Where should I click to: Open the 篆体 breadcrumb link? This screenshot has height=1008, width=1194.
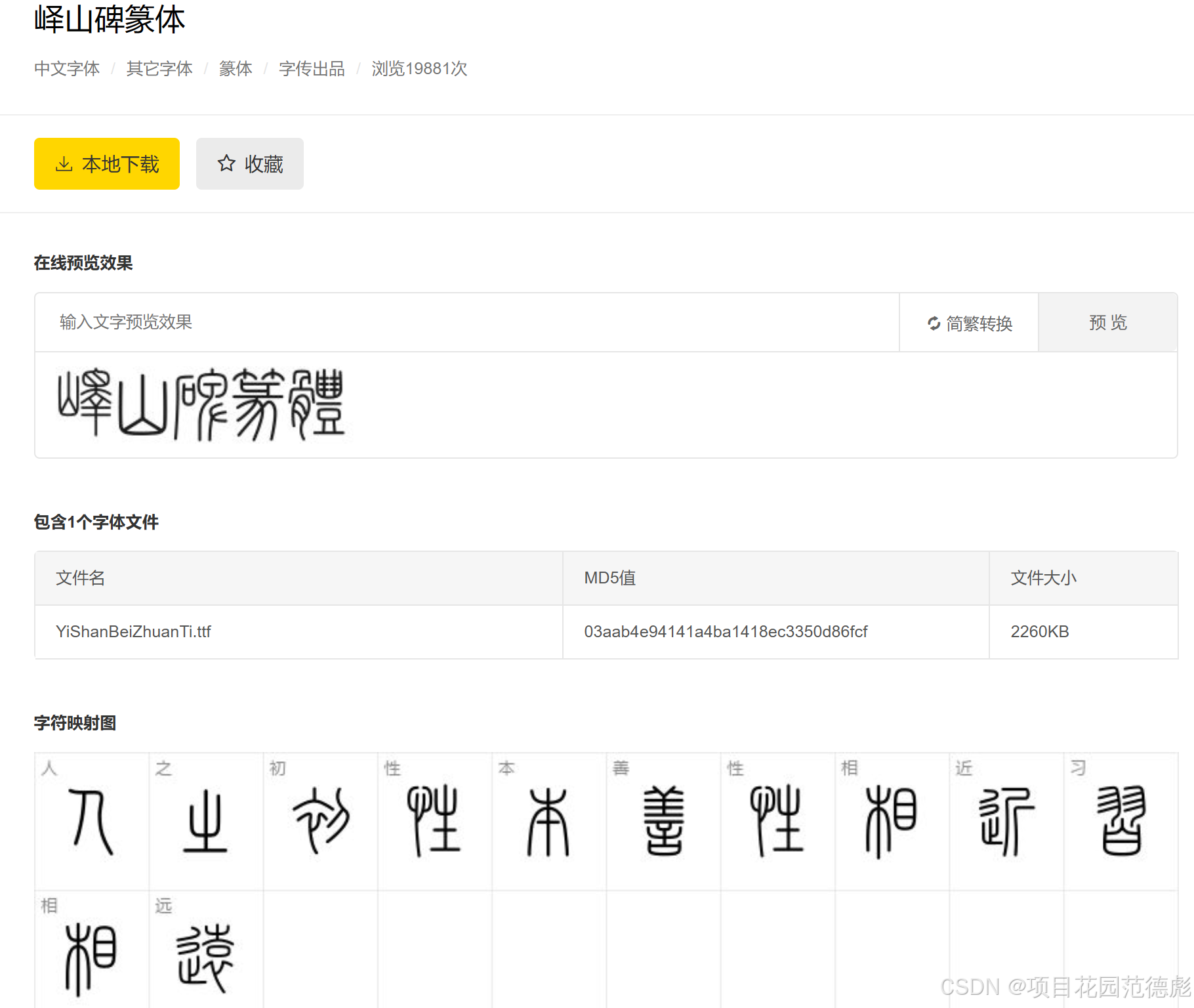point(236,69)
